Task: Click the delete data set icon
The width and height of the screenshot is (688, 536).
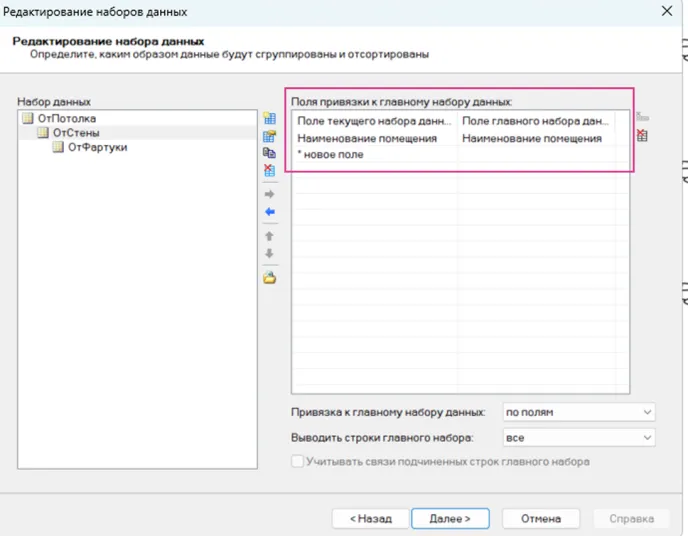Action: point(268,171)
